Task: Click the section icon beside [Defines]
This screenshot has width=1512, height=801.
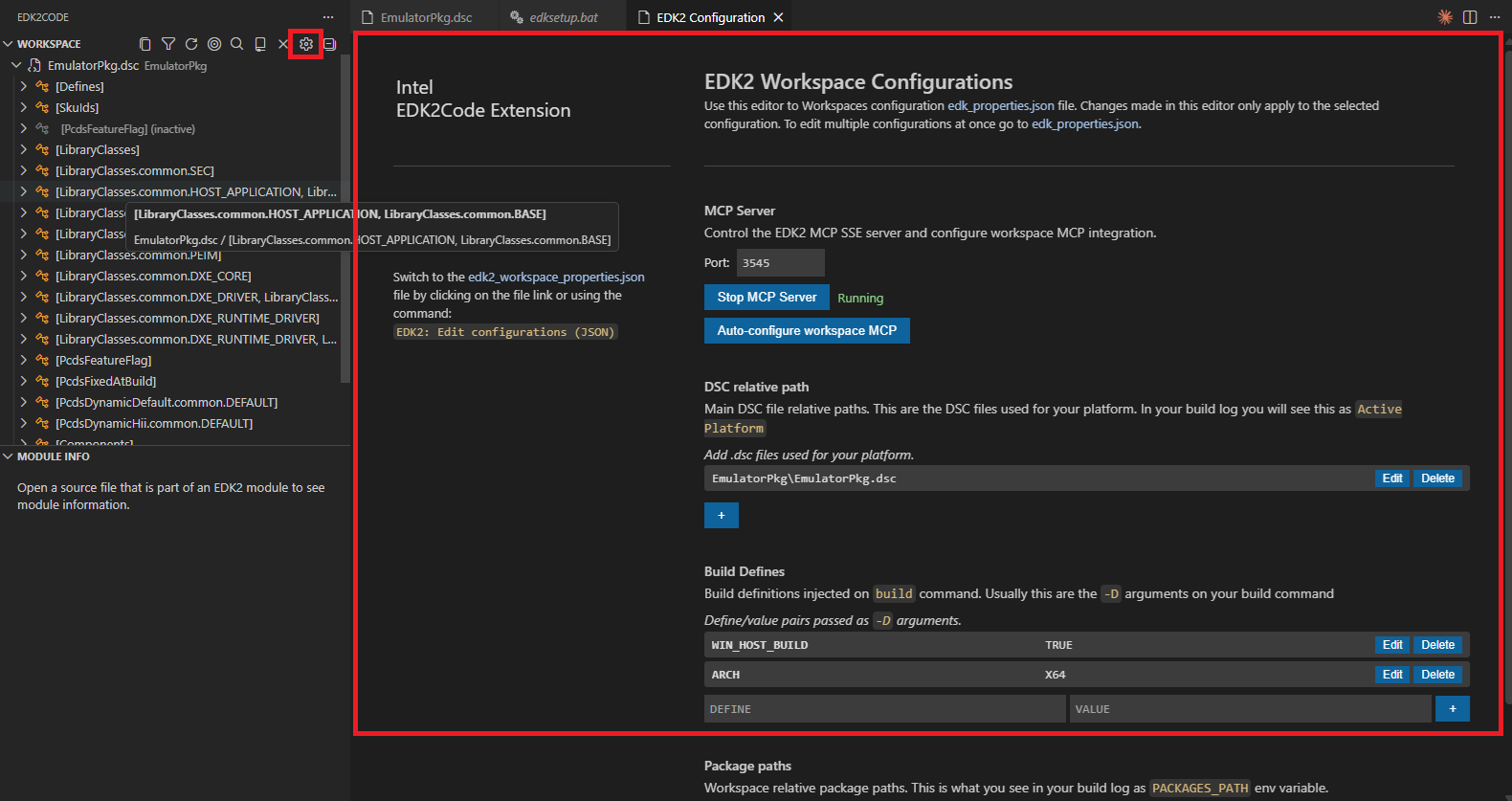Action: click(42, 86)
